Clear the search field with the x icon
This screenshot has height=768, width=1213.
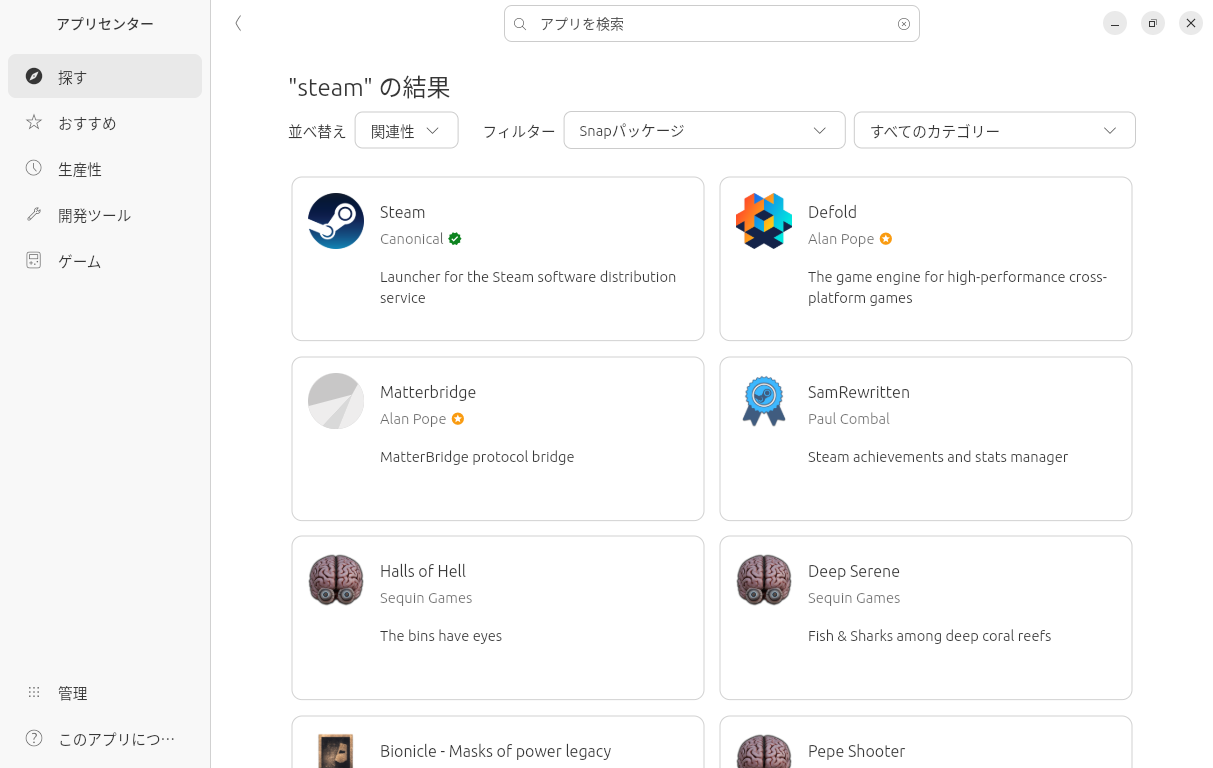click(904, 24)
